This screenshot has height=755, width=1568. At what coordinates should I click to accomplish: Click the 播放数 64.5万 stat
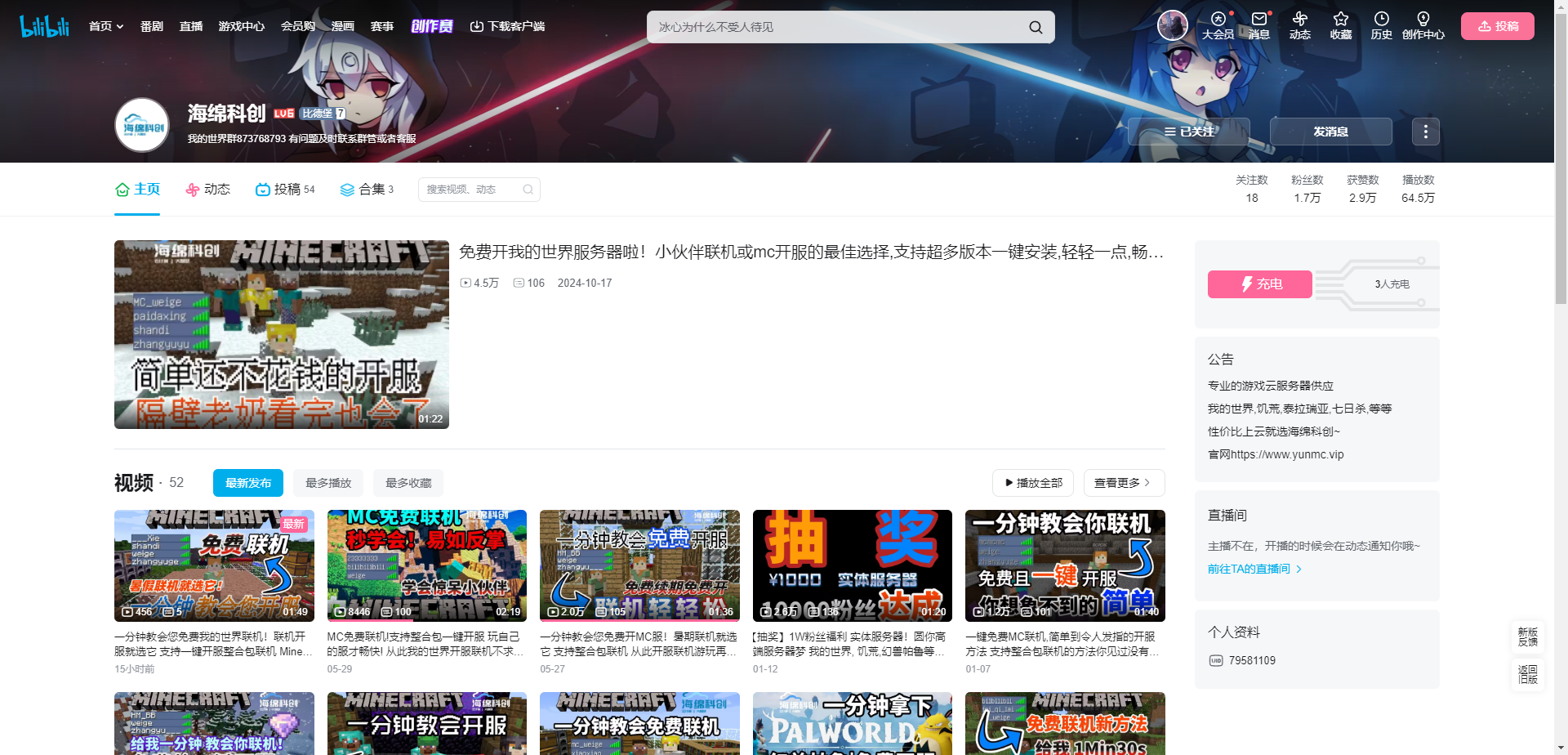[1419, 189]
